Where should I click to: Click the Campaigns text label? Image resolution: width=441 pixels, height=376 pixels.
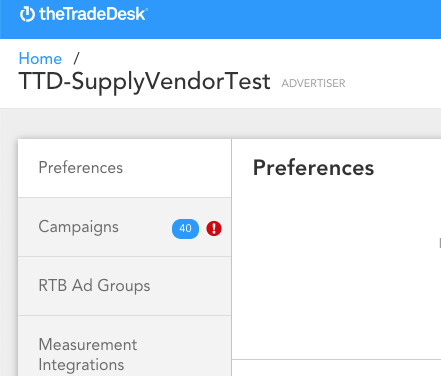pyautogui.click(x=78, y=227)
